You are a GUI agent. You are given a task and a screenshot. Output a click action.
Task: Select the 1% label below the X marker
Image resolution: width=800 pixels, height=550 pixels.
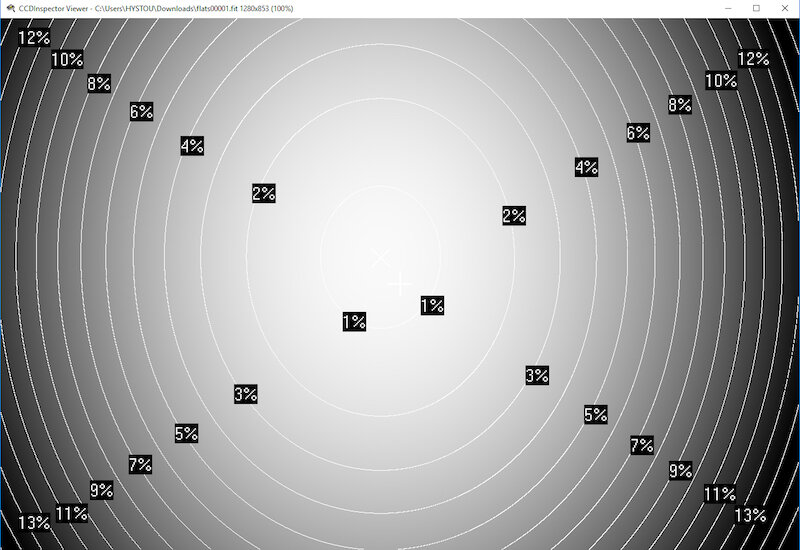pos(354,321)
